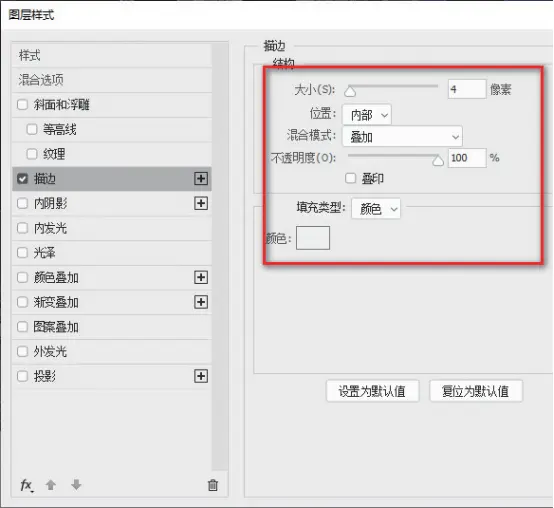The image size is (554, 508).
Task: Open the stroke 颜色 swatch
Action: pyautogui.click(x=313, y=238)
